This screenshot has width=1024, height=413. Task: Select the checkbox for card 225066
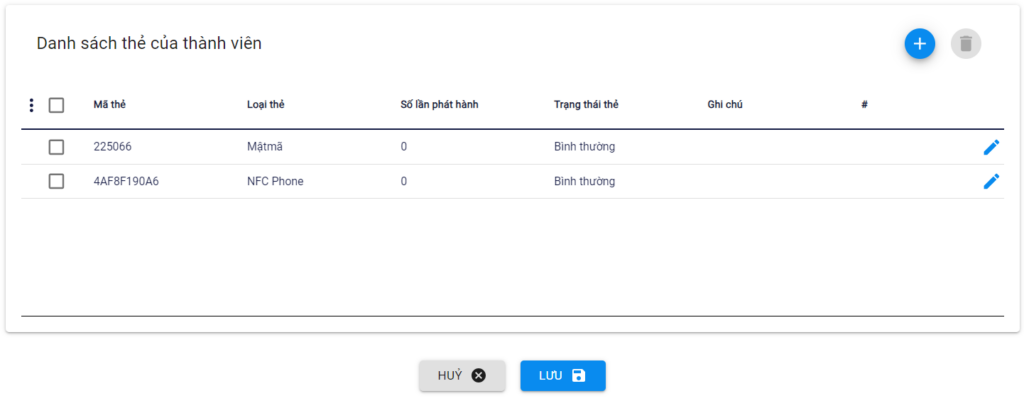[56, 147]
